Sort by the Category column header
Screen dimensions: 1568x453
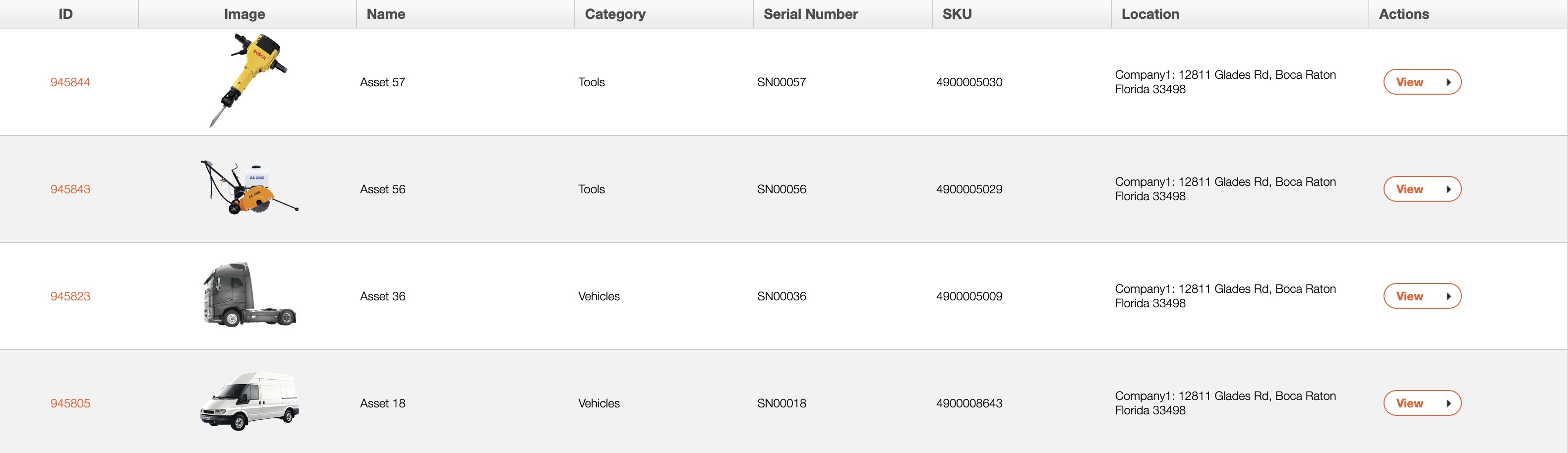click(x=615, y=14)
